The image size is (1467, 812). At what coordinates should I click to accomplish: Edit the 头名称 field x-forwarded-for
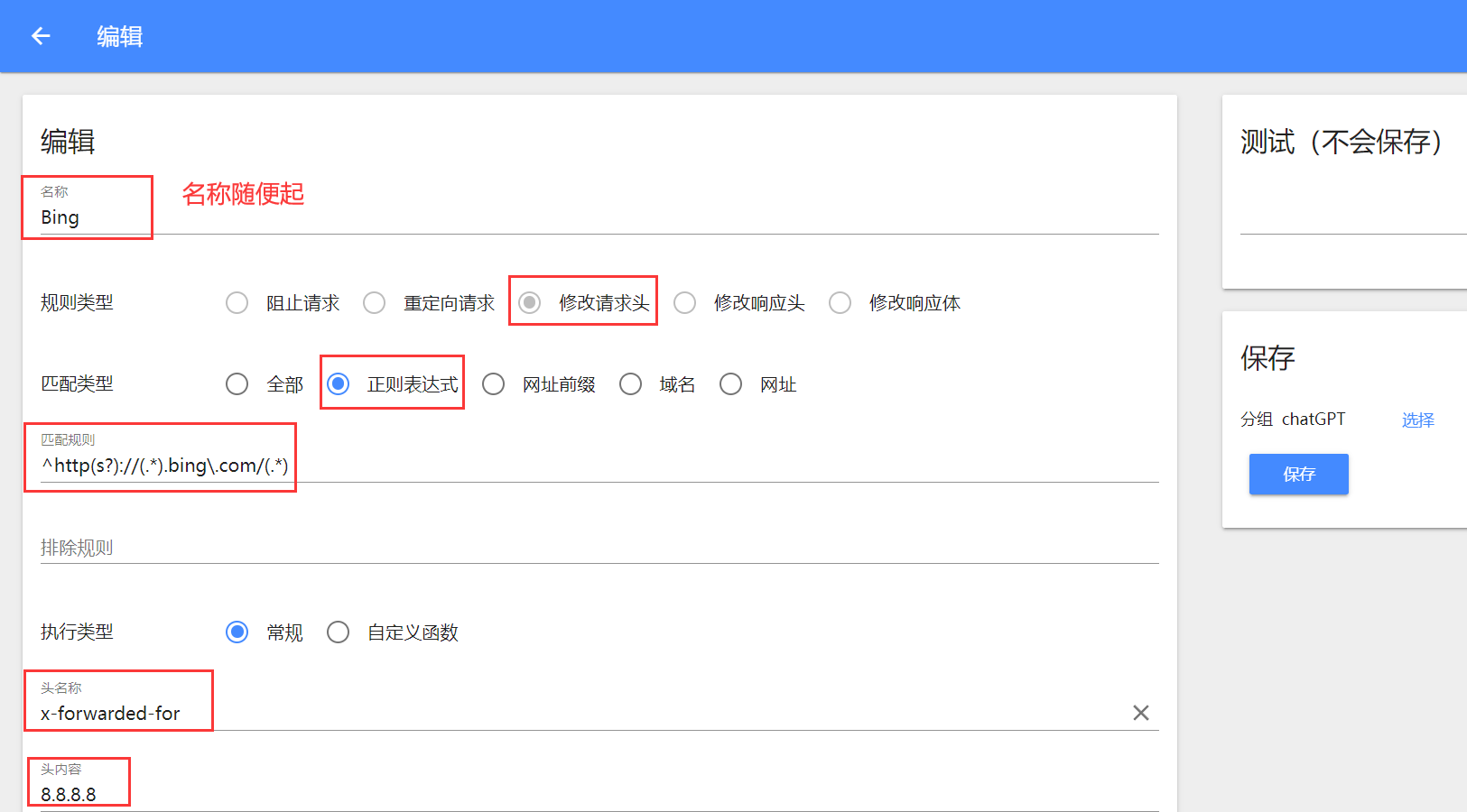582,713
